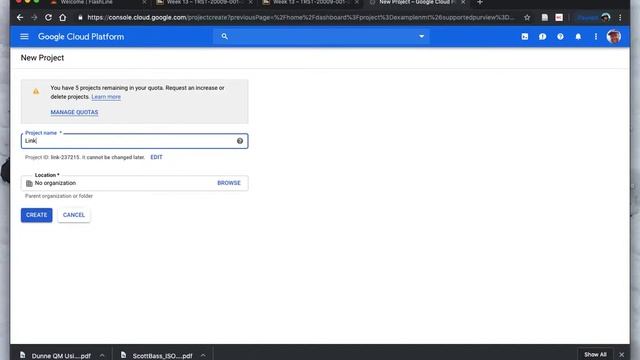Click the New Project page heading
This screenshot has width=640, height=360.
42,58
